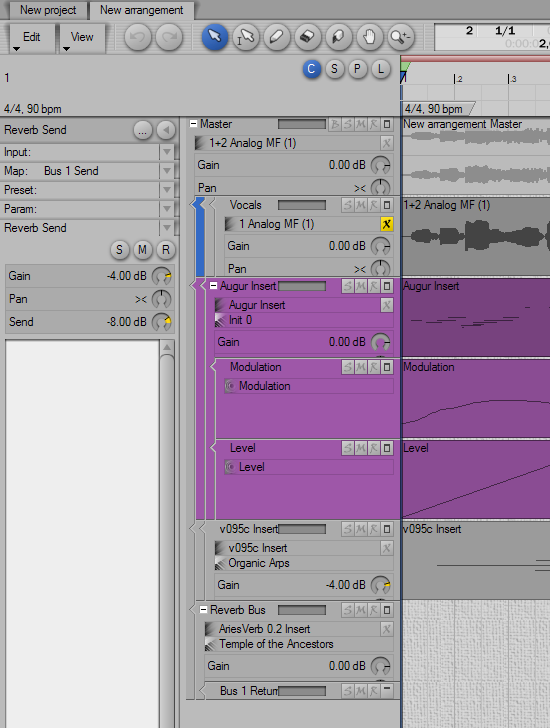Image resolution: width=550 pixels, height=728 pixels.
Task: Switch to the New project tab
Action: 48,10
